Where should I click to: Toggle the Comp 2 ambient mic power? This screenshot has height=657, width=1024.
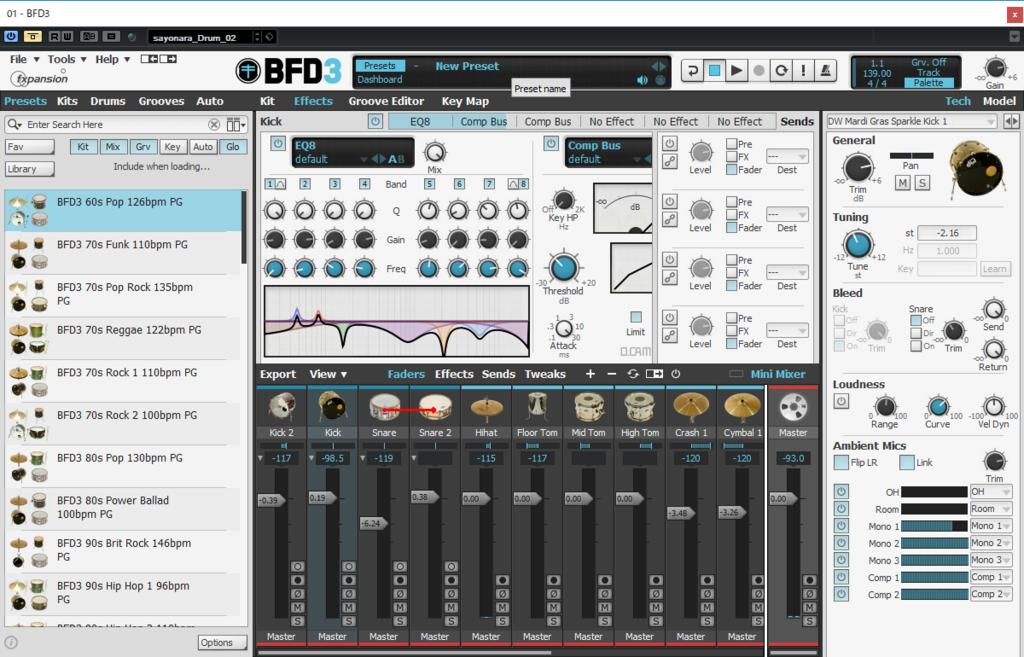click(841, 594)
